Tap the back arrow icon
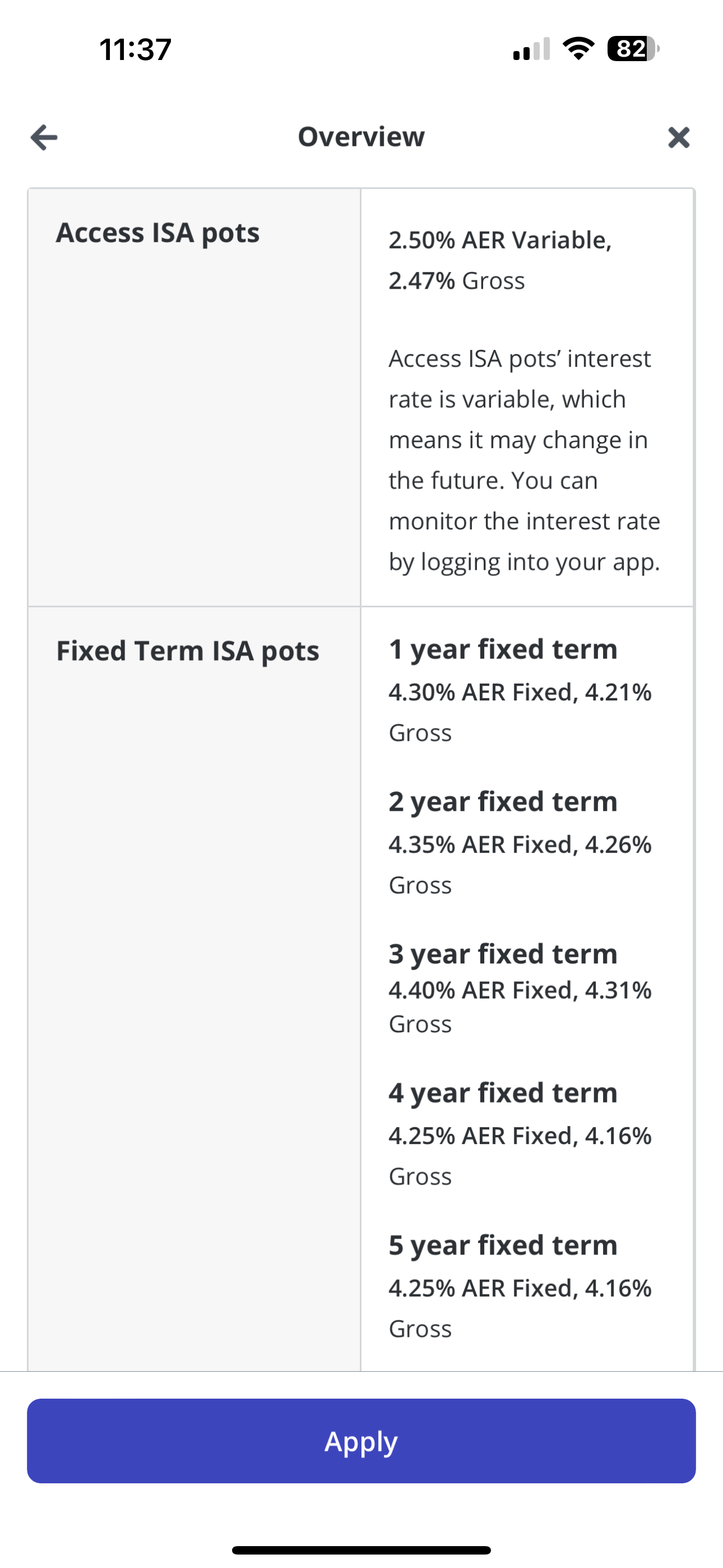723x1568 pixels. coord(44,137)
